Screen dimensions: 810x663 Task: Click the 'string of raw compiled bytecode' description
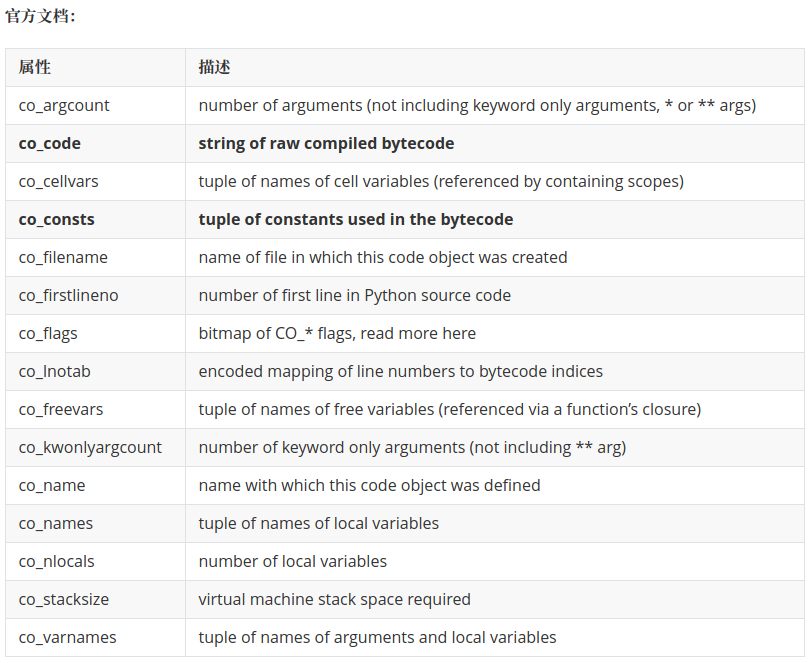tap(326, 143)
